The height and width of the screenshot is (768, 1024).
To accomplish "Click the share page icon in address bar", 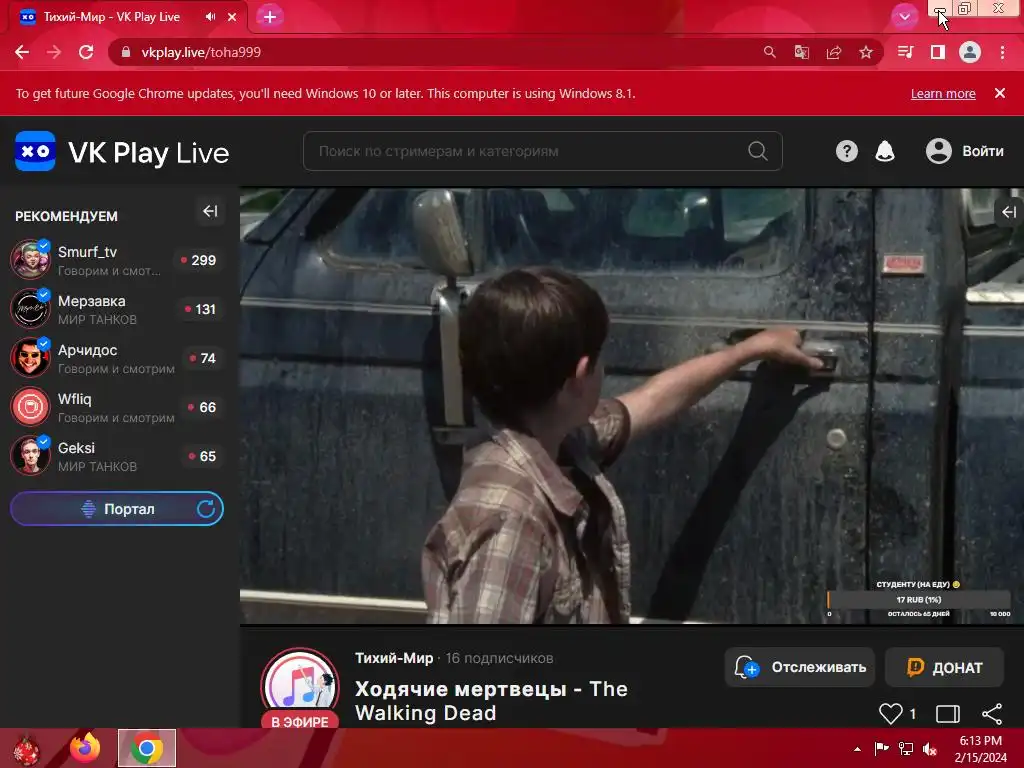I will (834, 52).
